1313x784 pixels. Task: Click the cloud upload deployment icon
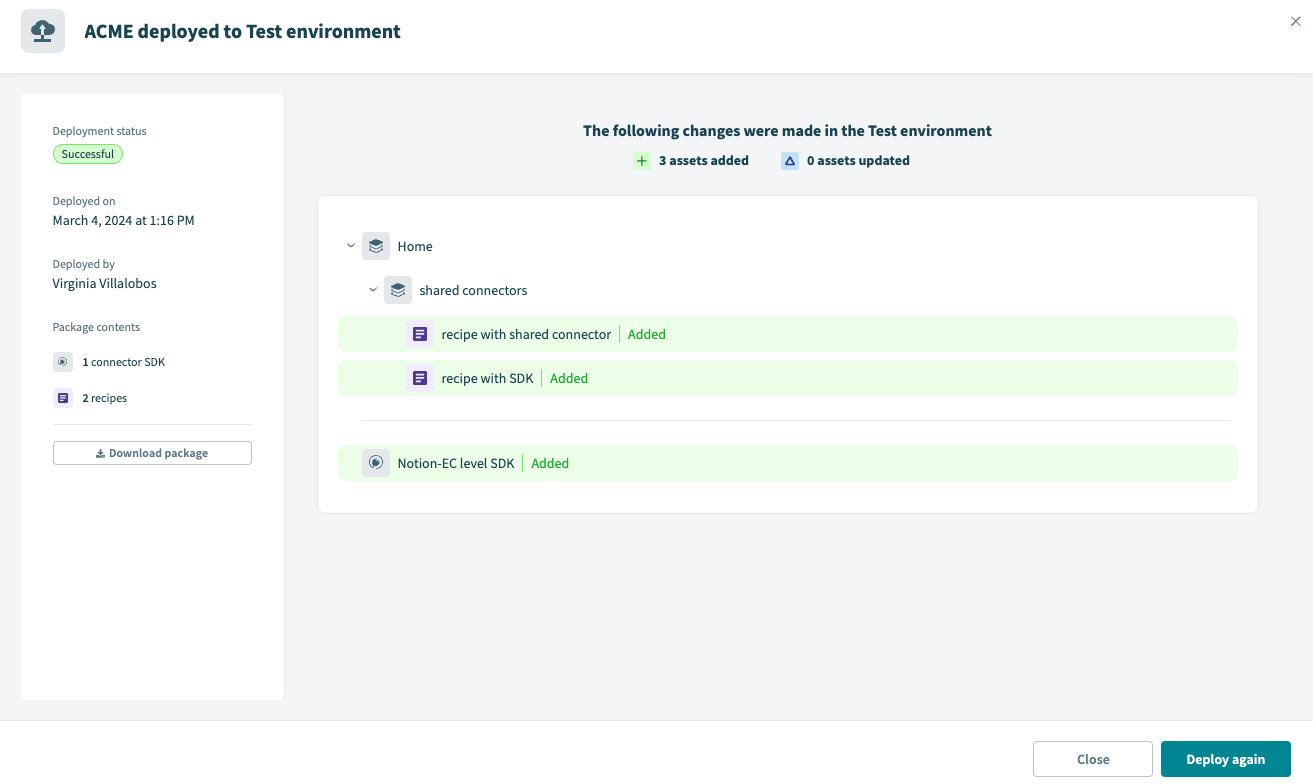[43, 31]
